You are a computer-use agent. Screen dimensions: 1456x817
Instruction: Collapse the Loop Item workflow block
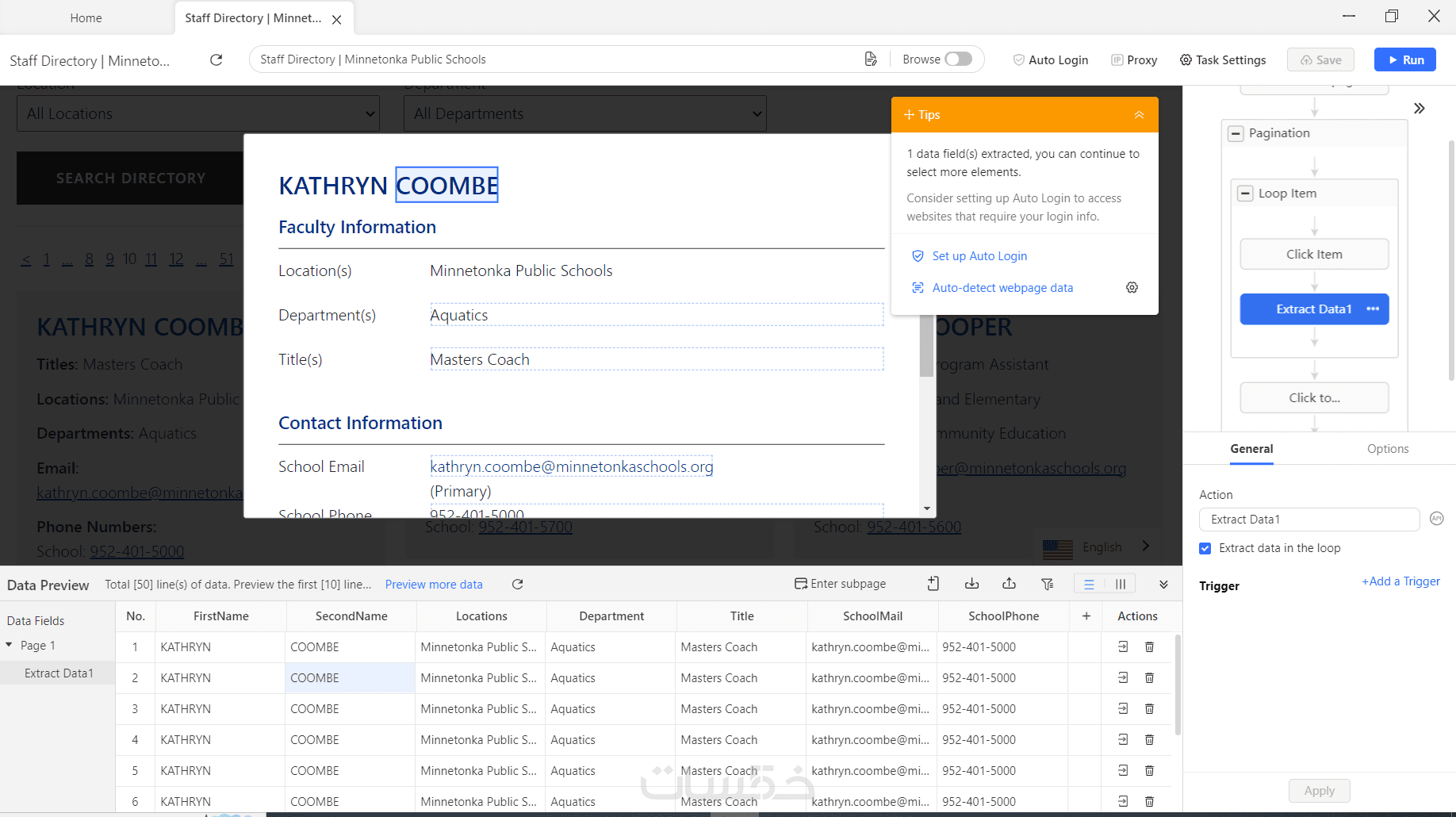(1245, 194)
